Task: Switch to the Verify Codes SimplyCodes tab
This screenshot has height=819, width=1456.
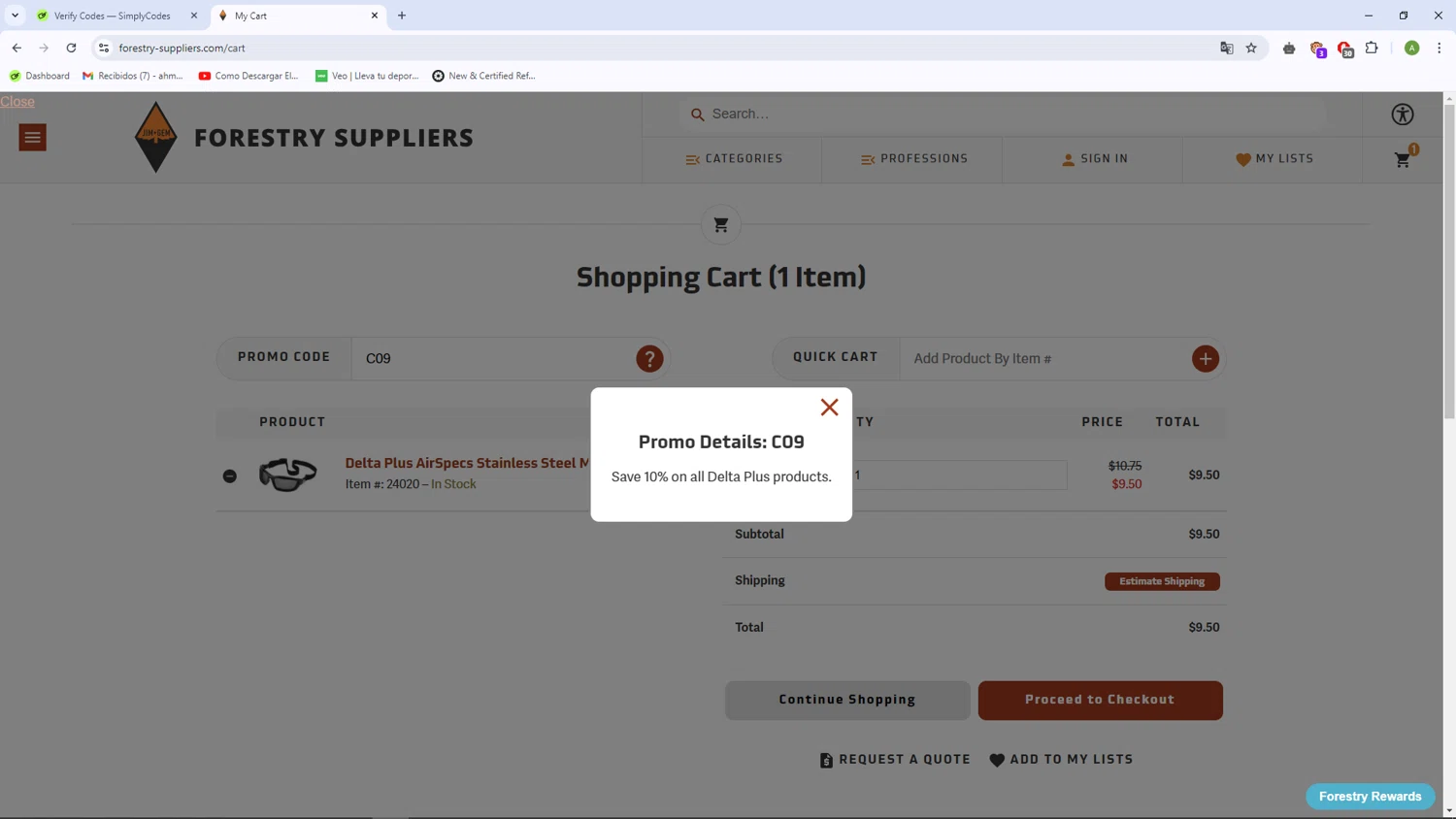Action: click(x=112, y=16)
